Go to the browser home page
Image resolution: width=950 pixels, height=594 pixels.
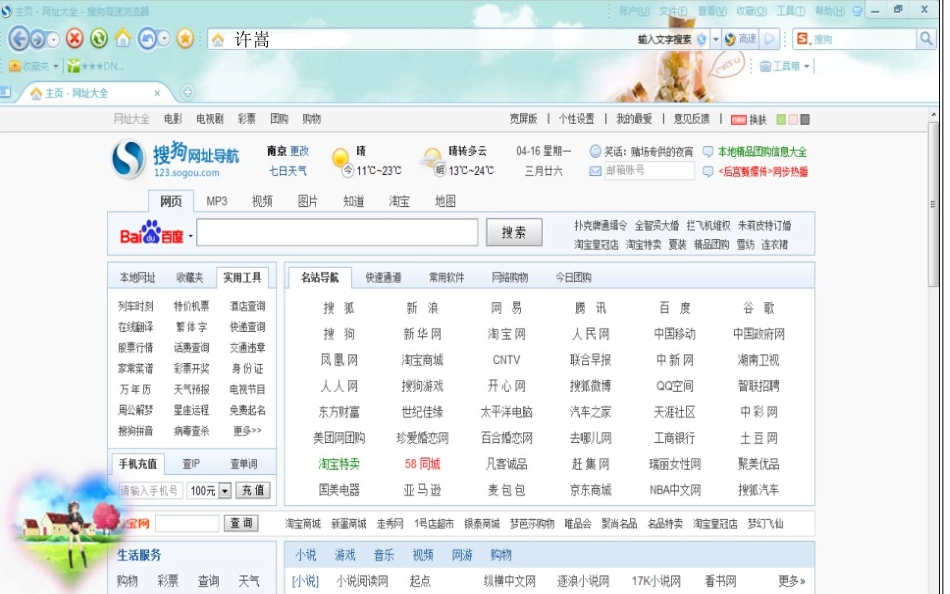pyautogui.click(x=123, y=39)
